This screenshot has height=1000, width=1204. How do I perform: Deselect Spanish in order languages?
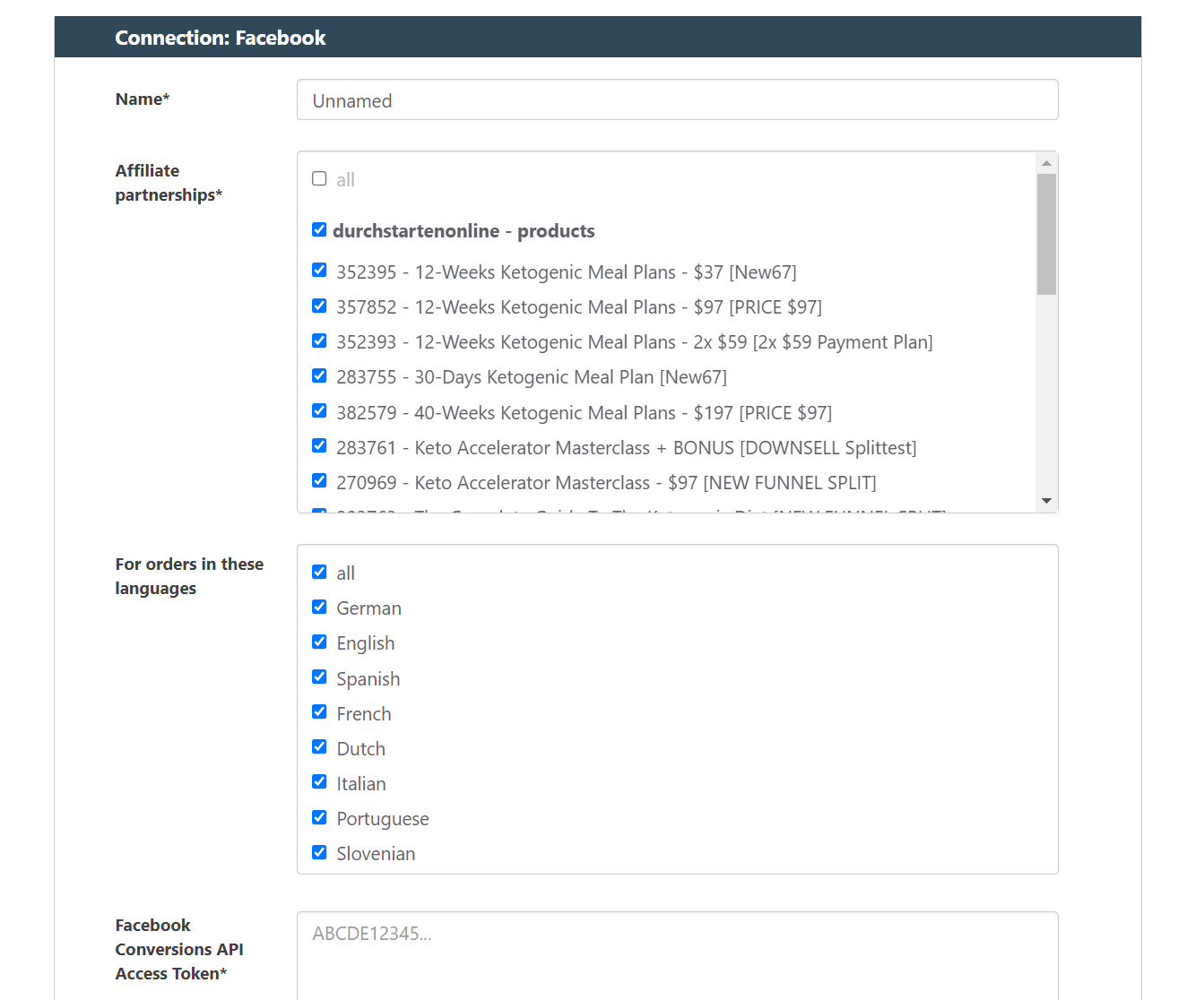pyautogui.click(x=319, y=677)
